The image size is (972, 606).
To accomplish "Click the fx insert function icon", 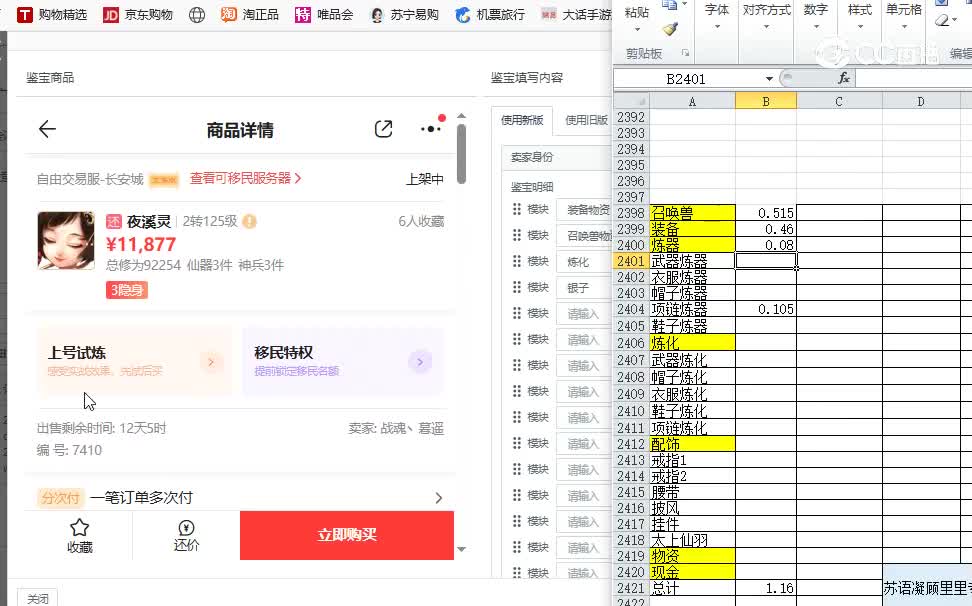I will point(843,78).
